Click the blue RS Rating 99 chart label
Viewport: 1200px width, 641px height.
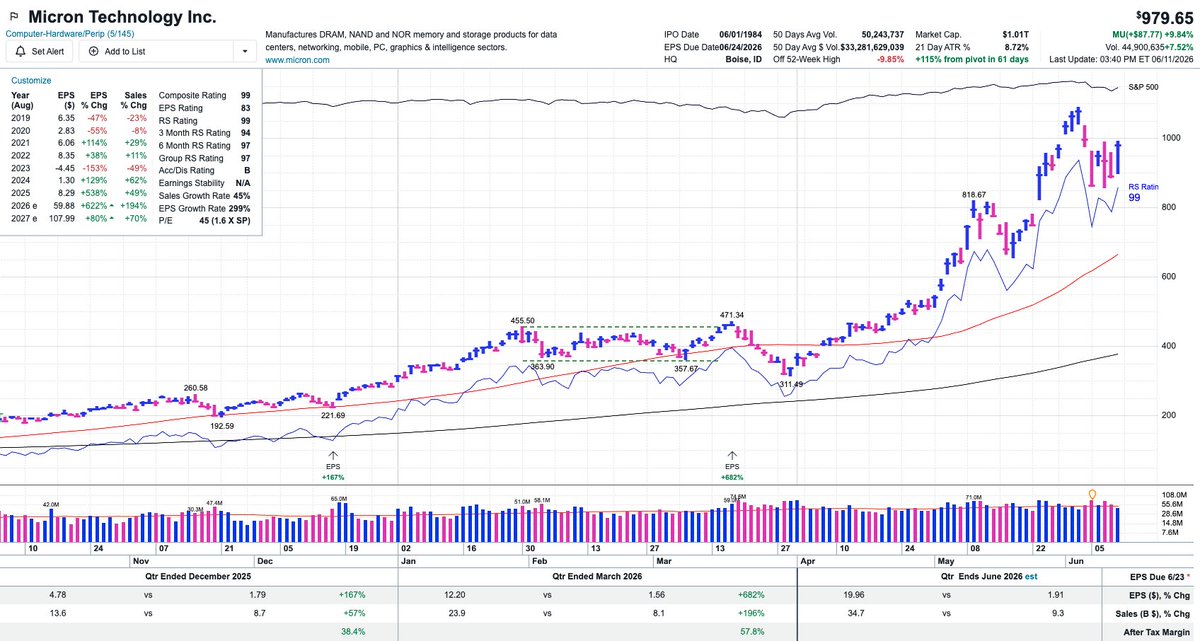coord(1143,192)
